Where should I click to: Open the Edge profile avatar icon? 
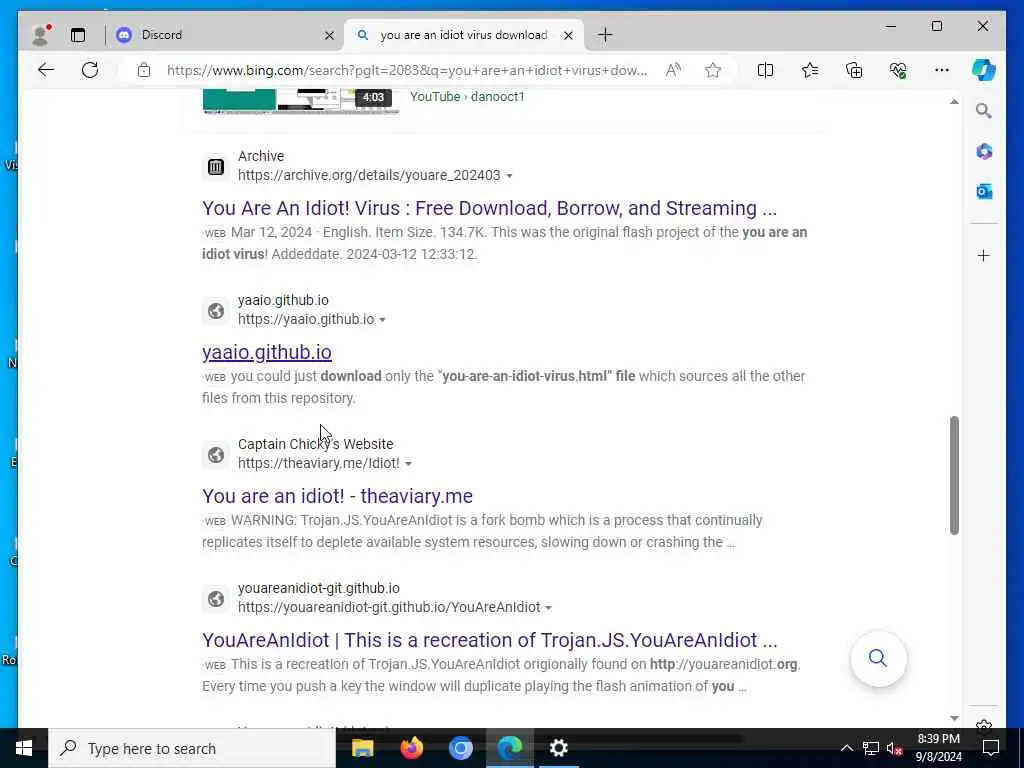pyautogui.click(x=40, y=35)
